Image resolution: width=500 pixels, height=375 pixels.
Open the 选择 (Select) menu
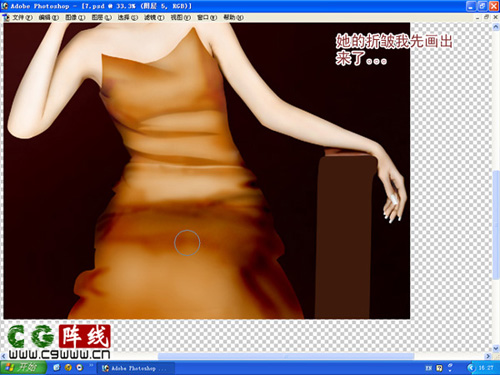(128, 17)
